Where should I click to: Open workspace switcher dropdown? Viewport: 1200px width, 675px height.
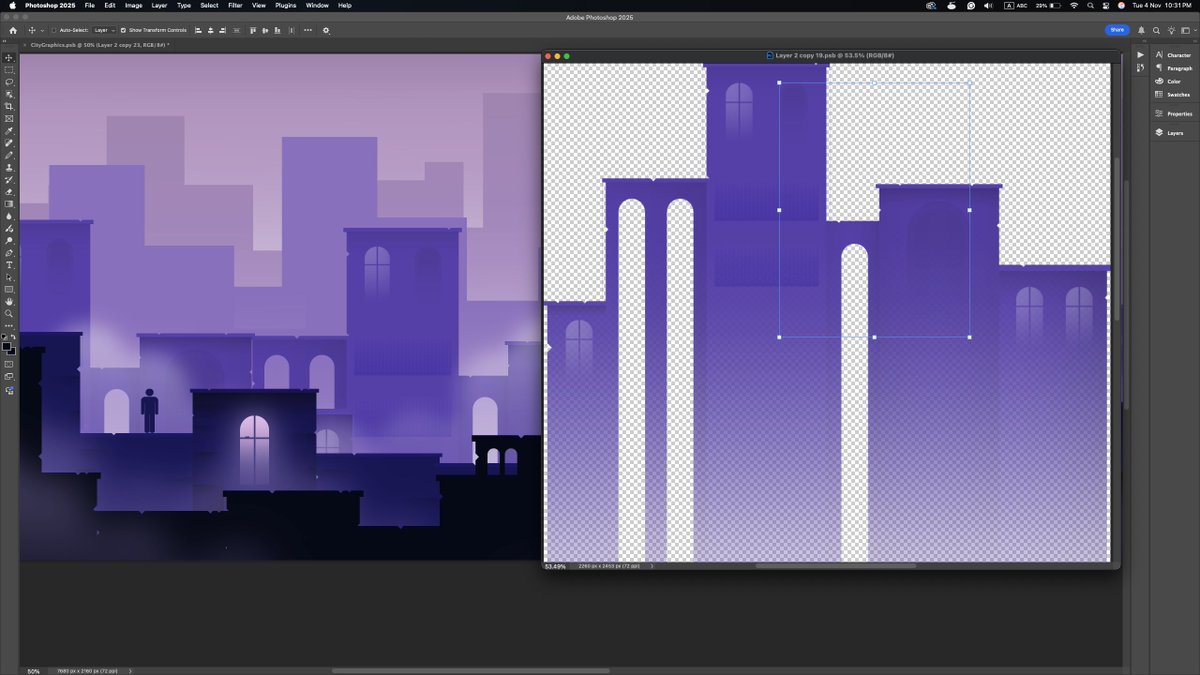(x=1187, y=30)
